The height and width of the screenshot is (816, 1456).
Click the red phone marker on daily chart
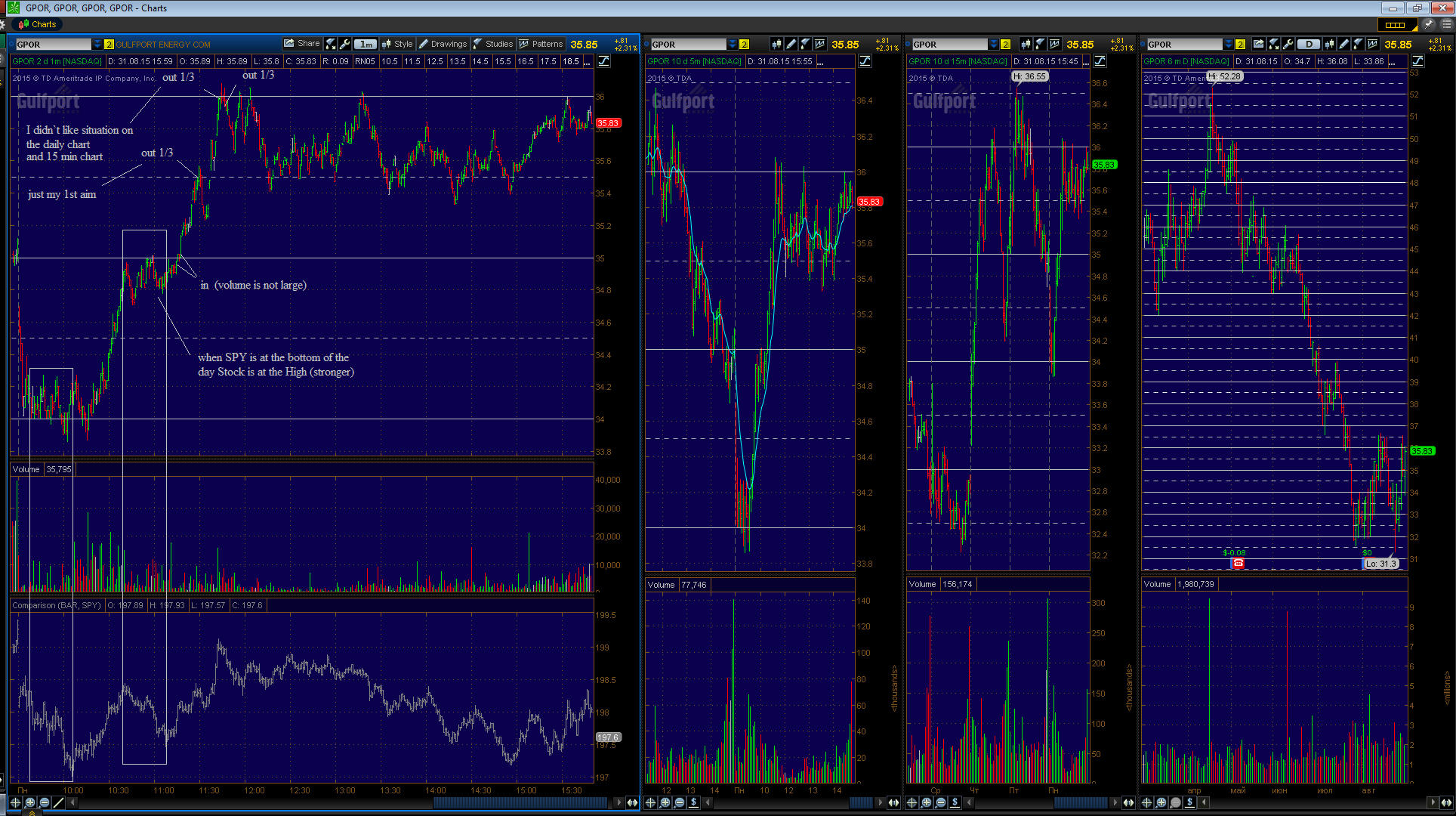(1238, 563)
